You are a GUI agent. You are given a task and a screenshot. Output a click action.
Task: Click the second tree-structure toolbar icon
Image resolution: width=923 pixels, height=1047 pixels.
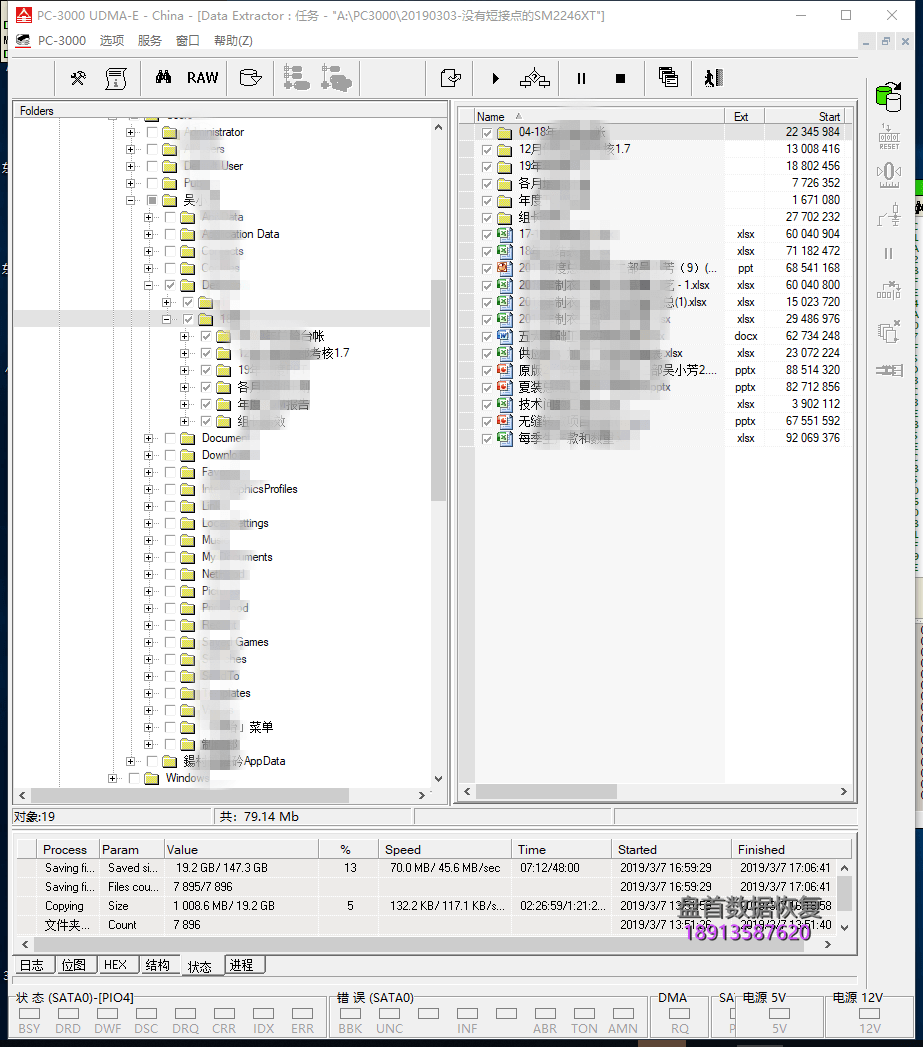click(x=336, y=78)
